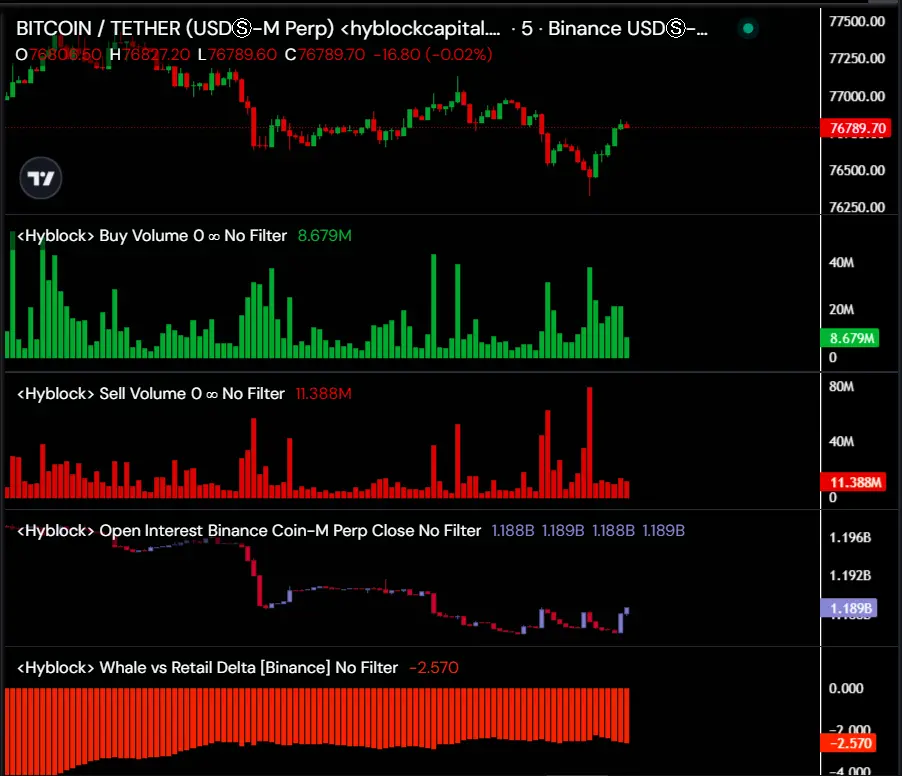The image size is (902, 776).
Task: Click the tallest red Sell Volume bar
Action: 590,442
